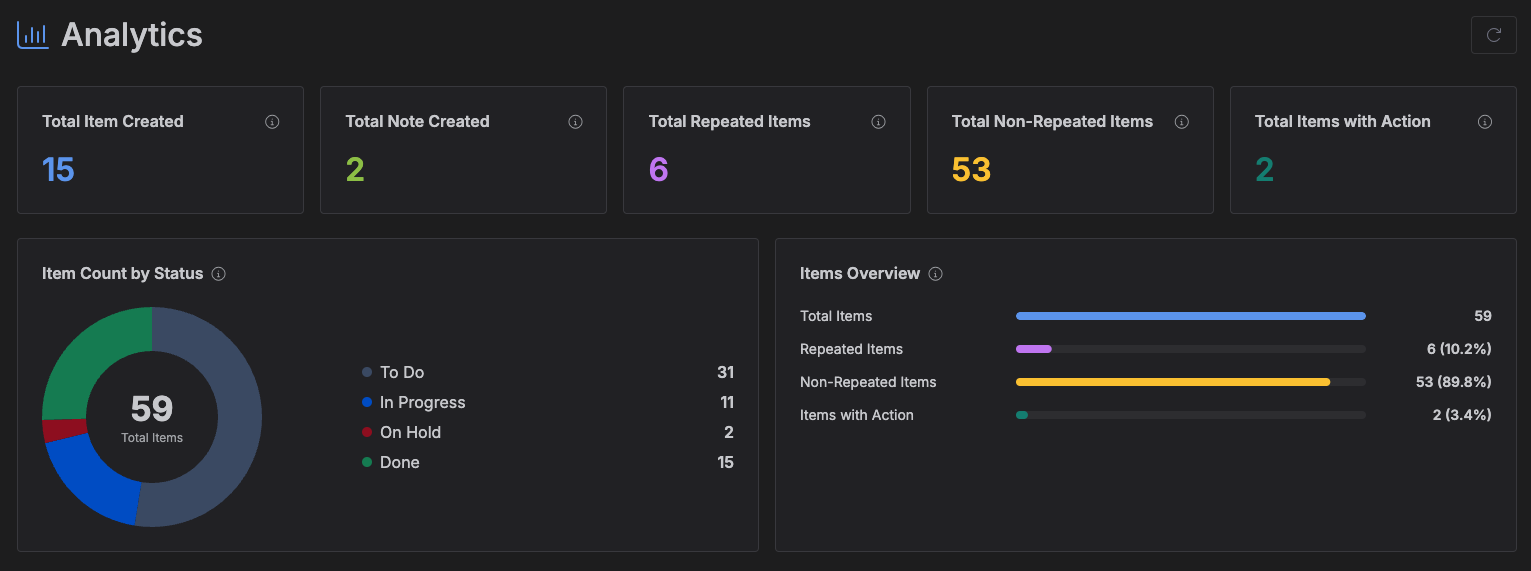1531x571 pixels.
Task: Click the teal value in Items with Action card
Action: pyautogui.click(x=1264, y=169)
